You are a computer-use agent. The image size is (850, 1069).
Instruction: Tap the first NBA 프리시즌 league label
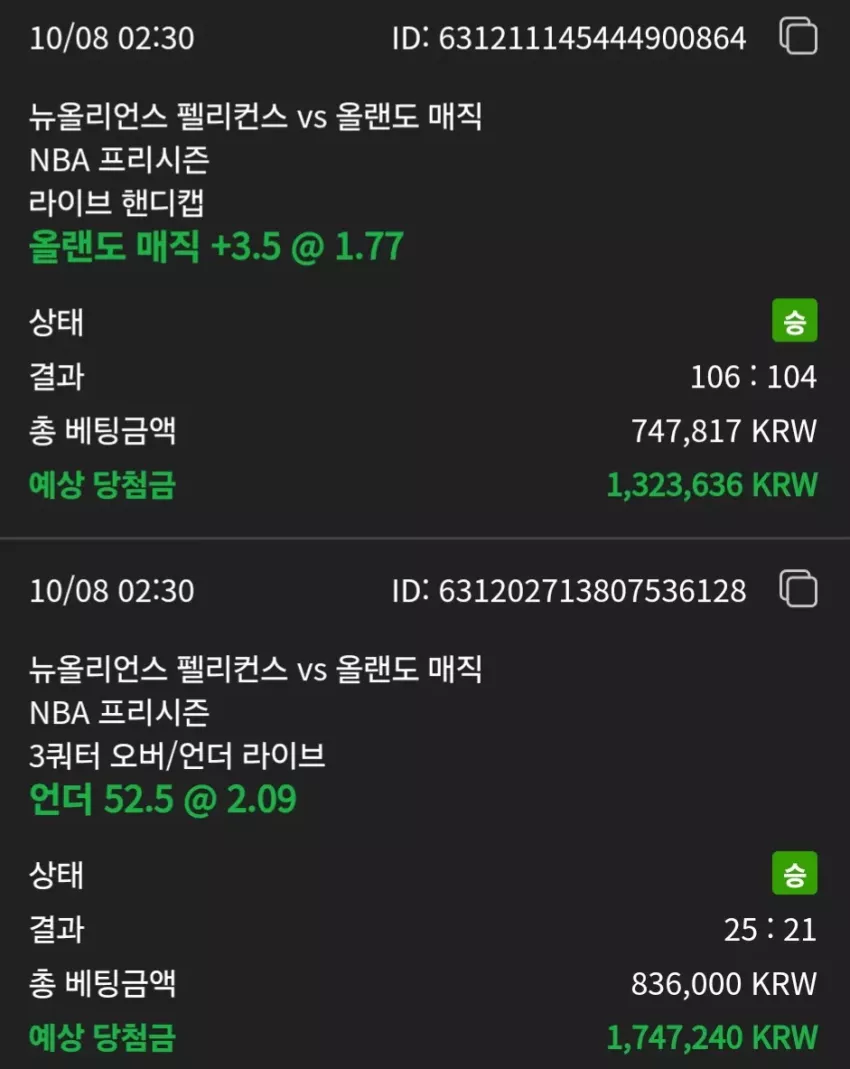coord(119,160)
